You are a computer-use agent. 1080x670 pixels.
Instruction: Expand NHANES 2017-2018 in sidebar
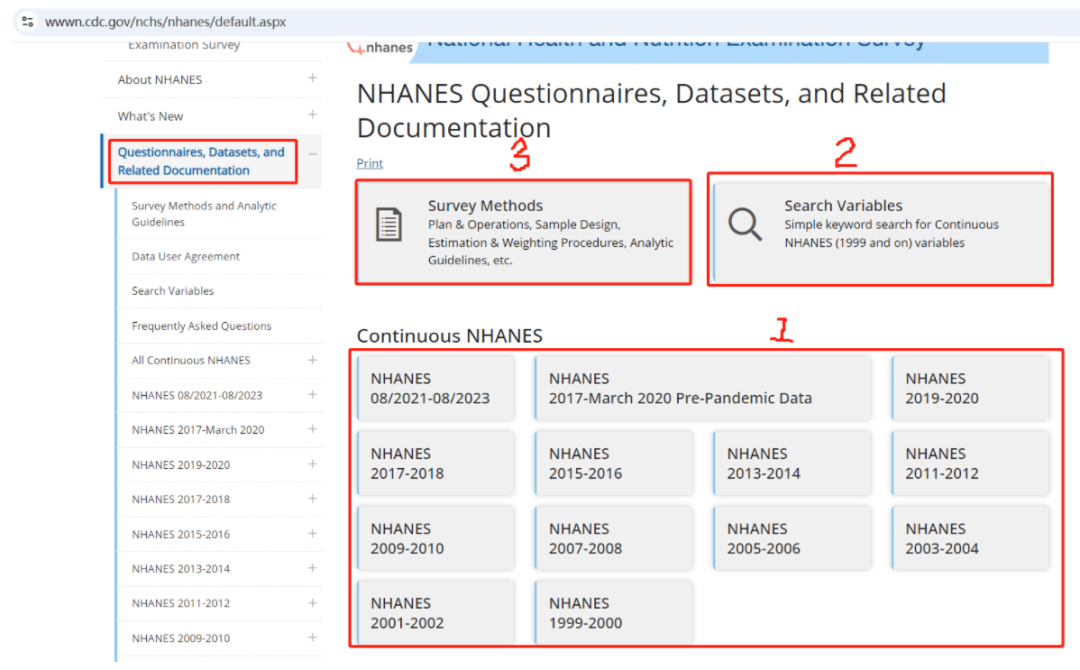(312, 499)
